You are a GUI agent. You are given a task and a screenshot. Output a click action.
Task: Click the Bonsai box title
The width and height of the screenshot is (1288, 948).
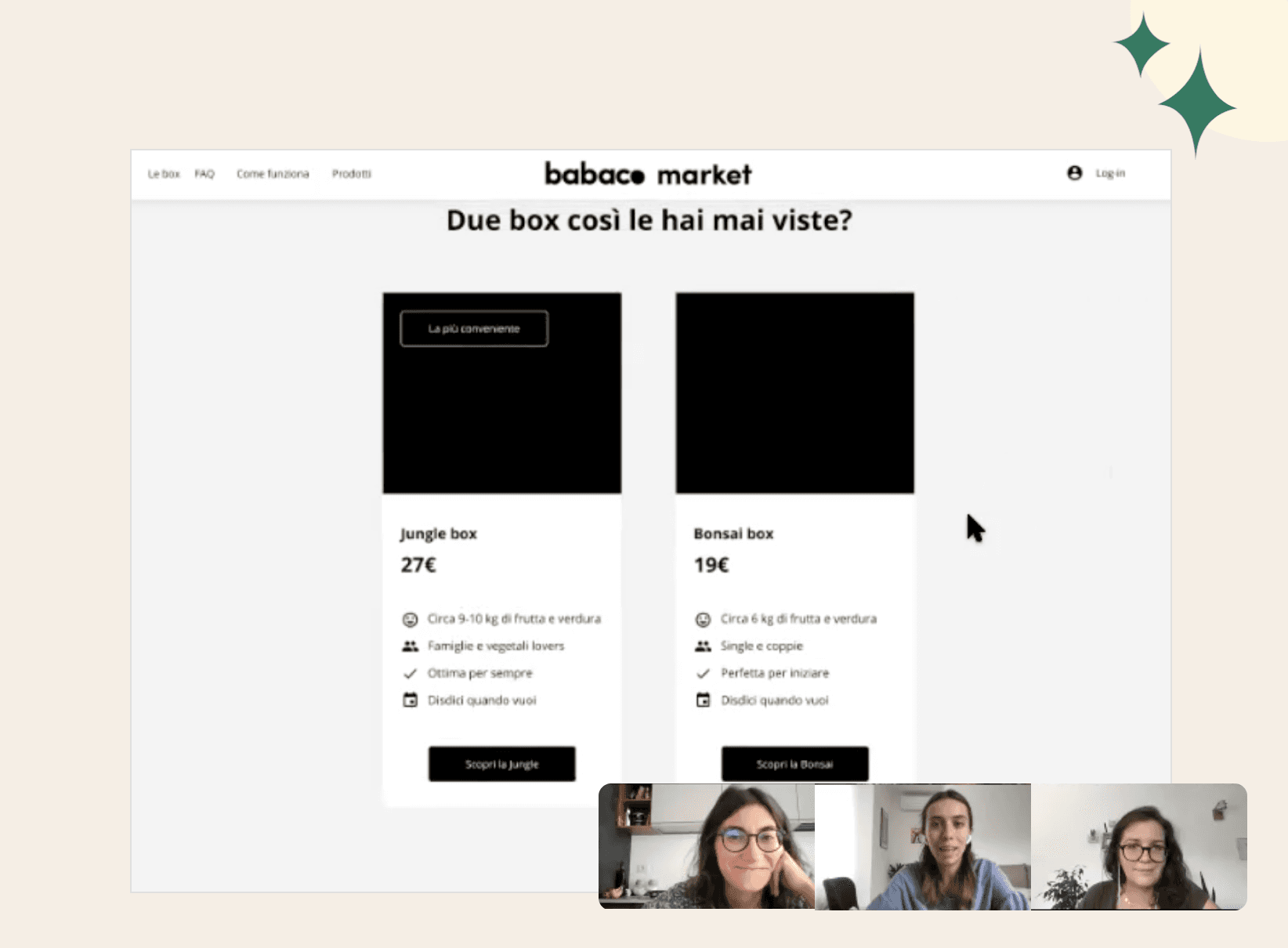[733, 534]
